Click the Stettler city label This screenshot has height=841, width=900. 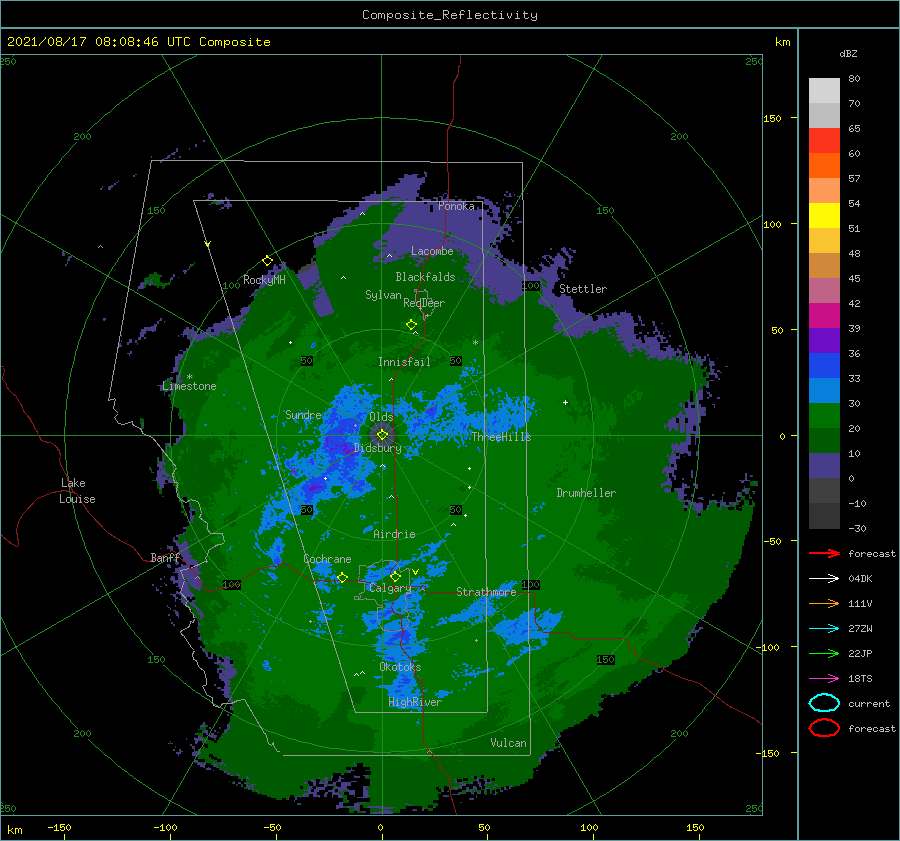point(583,289)
